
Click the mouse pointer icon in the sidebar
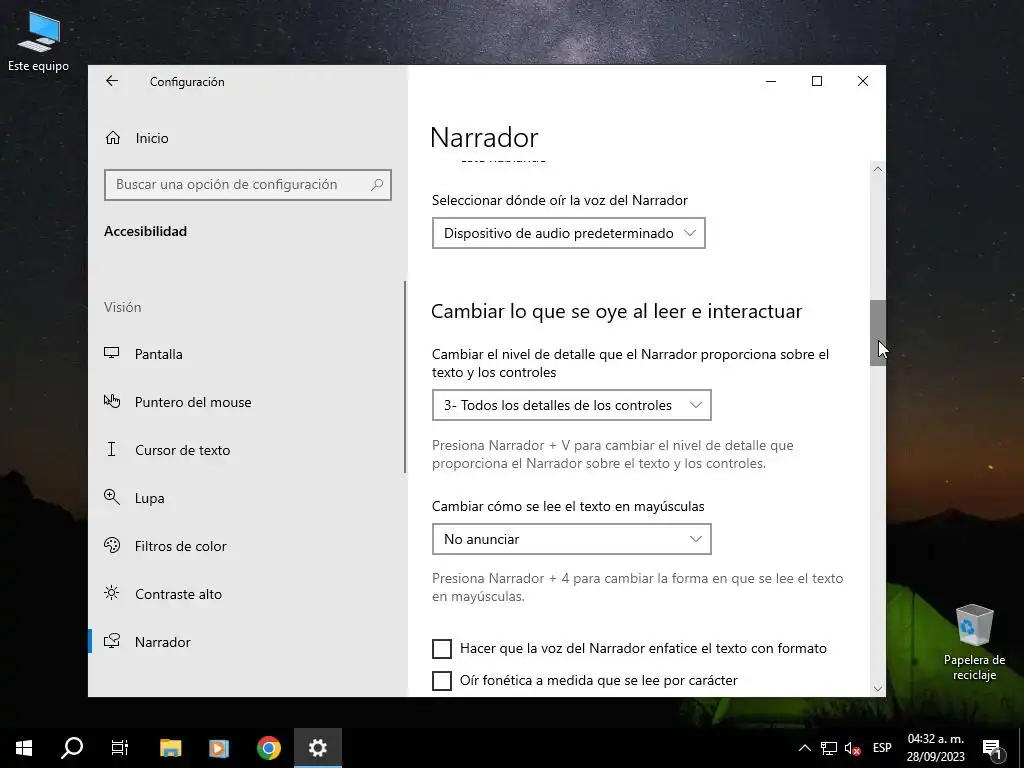coord(112,401)
